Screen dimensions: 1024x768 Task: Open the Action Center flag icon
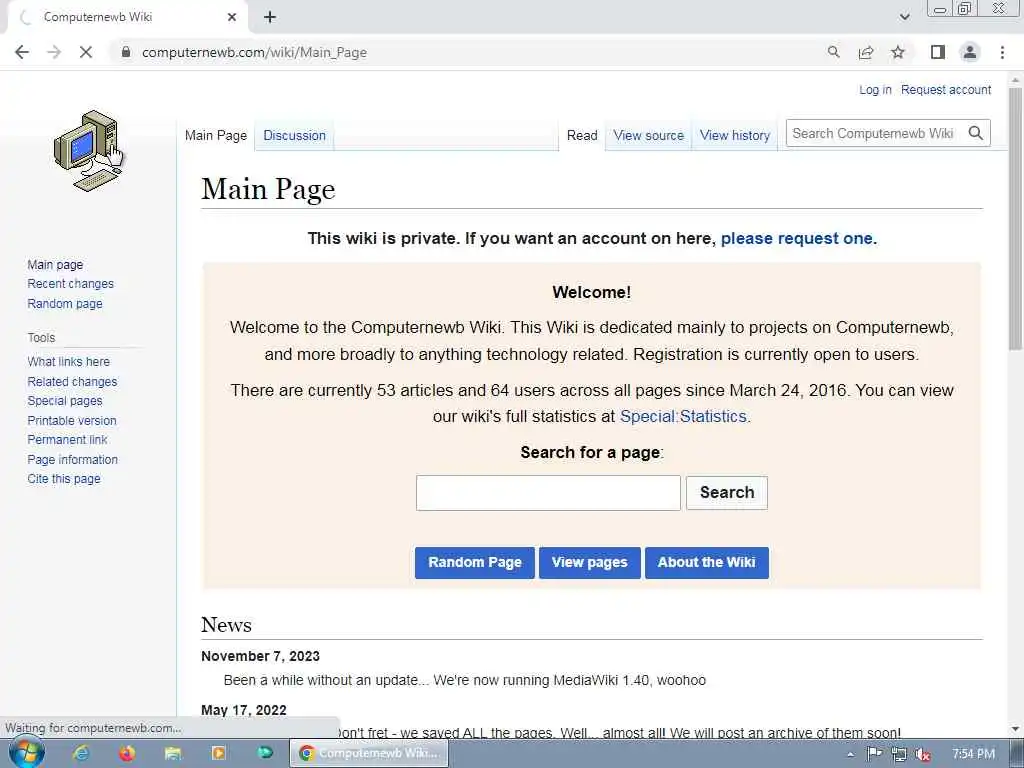pos(874,754)
